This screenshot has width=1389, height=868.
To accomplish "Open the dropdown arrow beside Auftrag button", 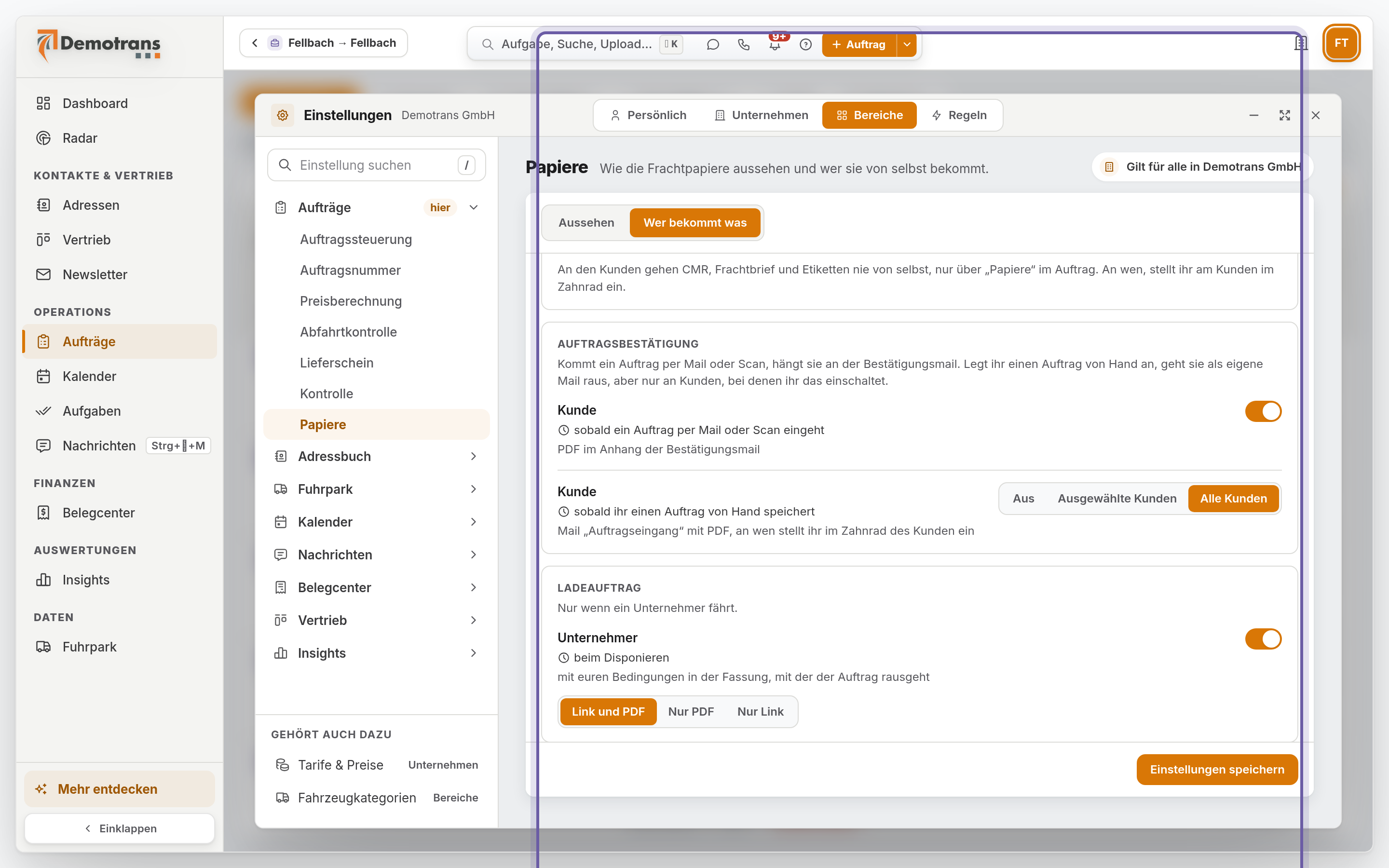I will pos(907,44).
